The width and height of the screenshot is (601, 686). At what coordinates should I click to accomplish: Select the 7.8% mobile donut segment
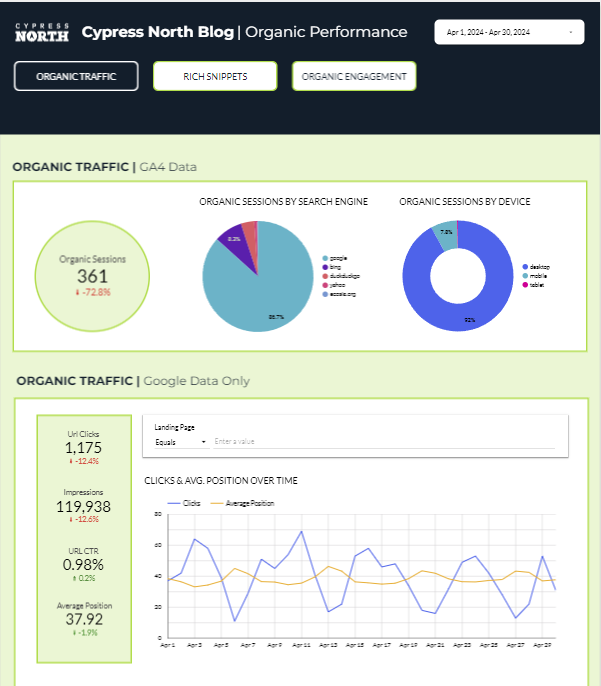click(x=446, y=235)
